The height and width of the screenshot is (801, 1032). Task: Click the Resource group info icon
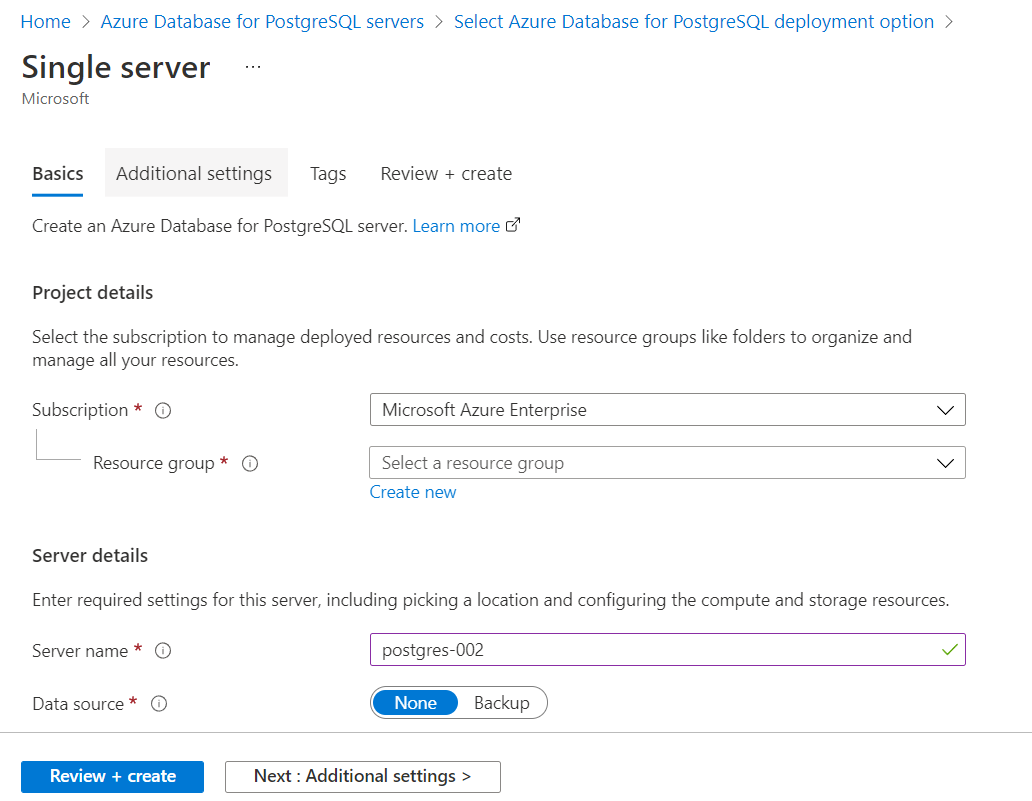(x=249, y=463)
